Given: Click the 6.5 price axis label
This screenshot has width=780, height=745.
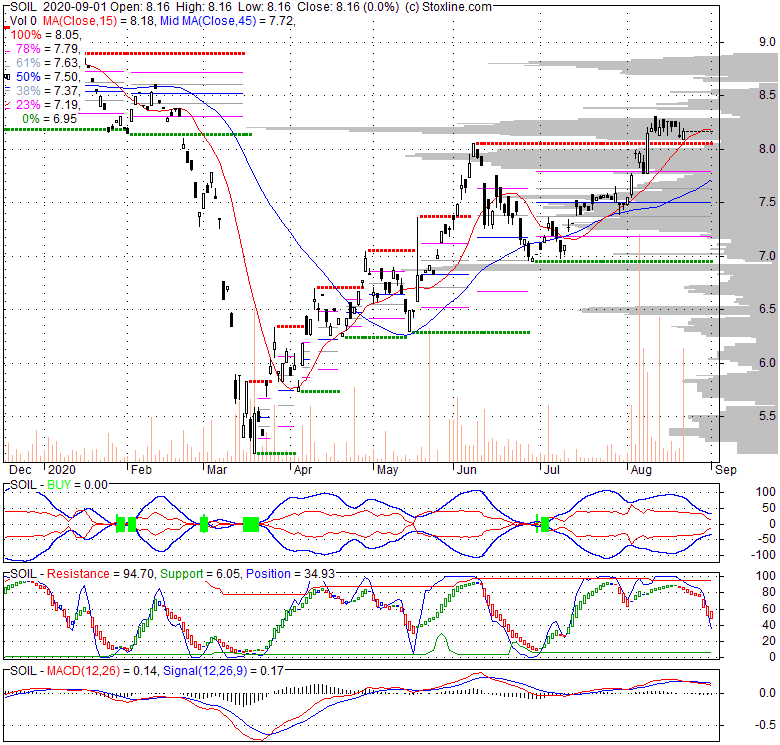Looking at the screenshot, I should click(767, 309).
